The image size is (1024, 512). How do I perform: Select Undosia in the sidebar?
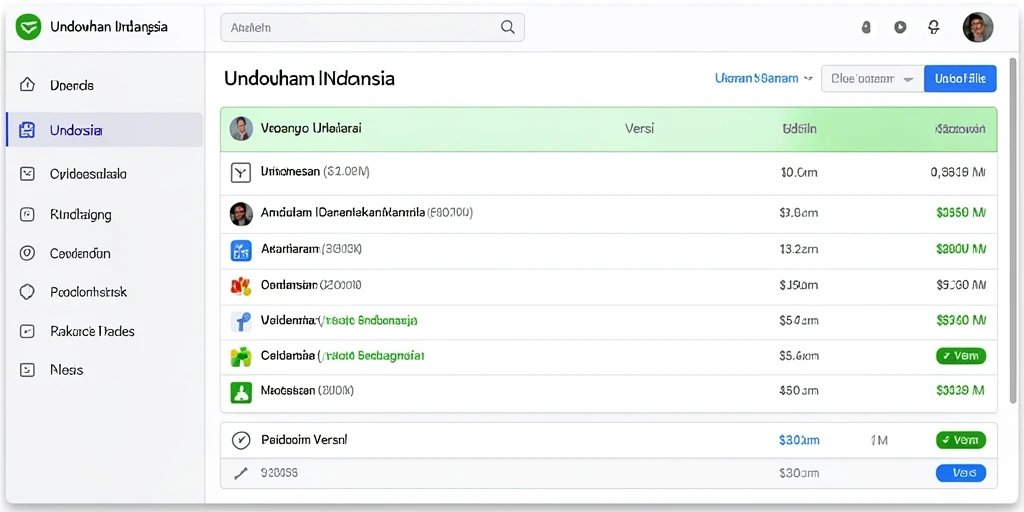coord(104,130)
